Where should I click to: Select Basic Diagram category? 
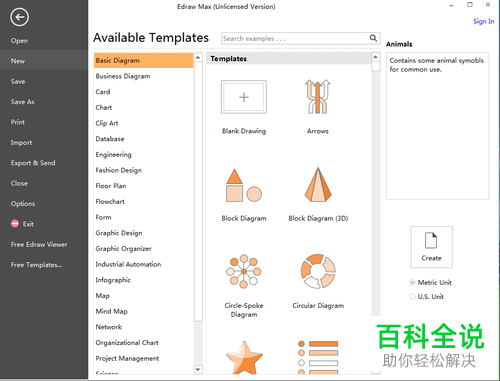[144, 60]
